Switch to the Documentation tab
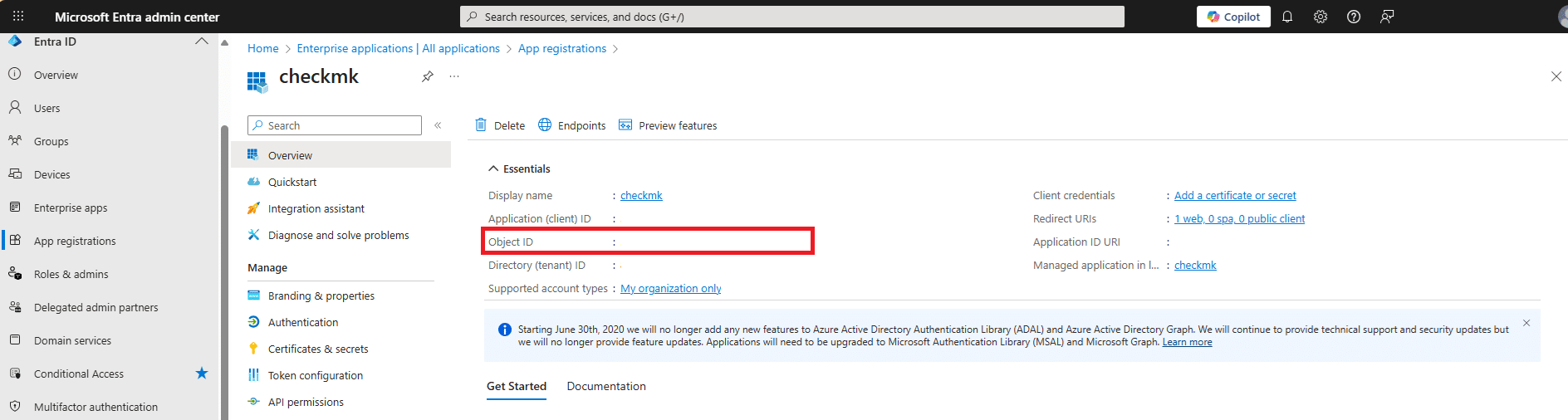Image resolution: width=1568 pixels, height=420 pixels. [x=605, y=386]
